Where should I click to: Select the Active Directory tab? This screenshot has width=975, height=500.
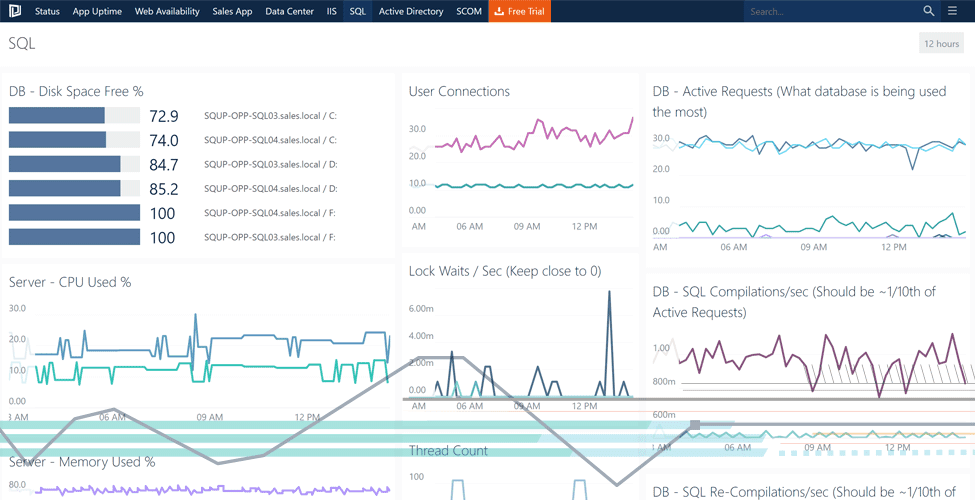click(410, 11)
